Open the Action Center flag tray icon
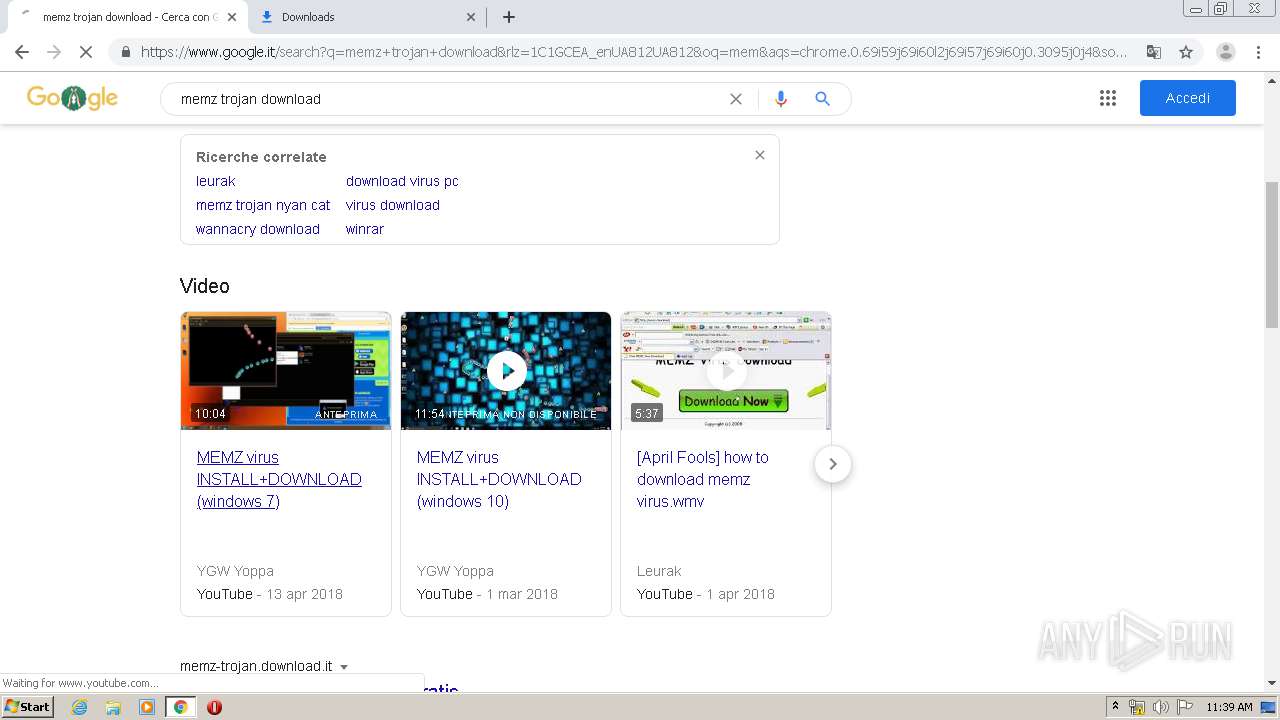1280x720 pixels. pyautogui.click(x=1183, y=707)
